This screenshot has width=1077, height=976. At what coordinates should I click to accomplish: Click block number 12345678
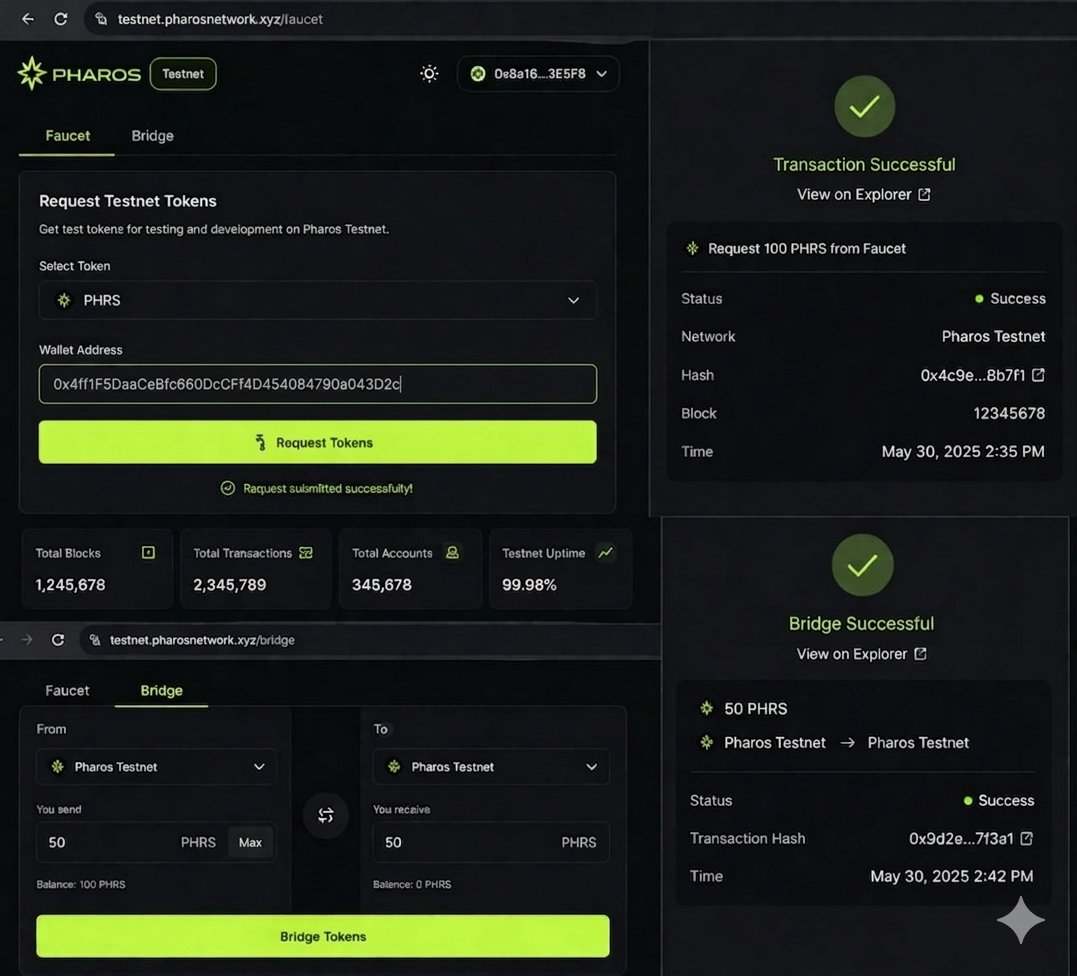pos(1009,413)
